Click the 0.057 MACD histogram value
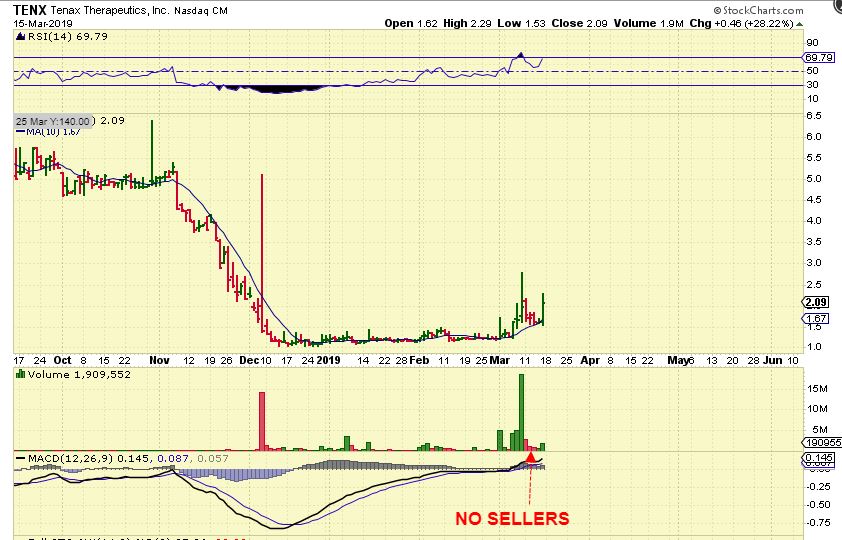The width and height of the screenshot is (842, 540). coord(213,458)
